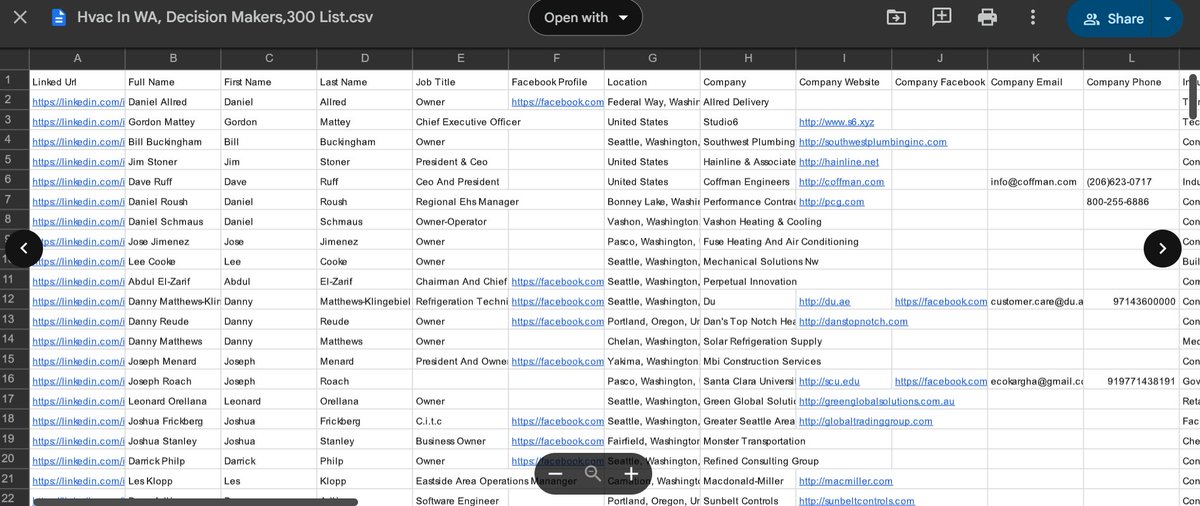1200x506 pixels.
Task: Open Daniel Allred's LinkedIn link
Action: coord(78,102)
